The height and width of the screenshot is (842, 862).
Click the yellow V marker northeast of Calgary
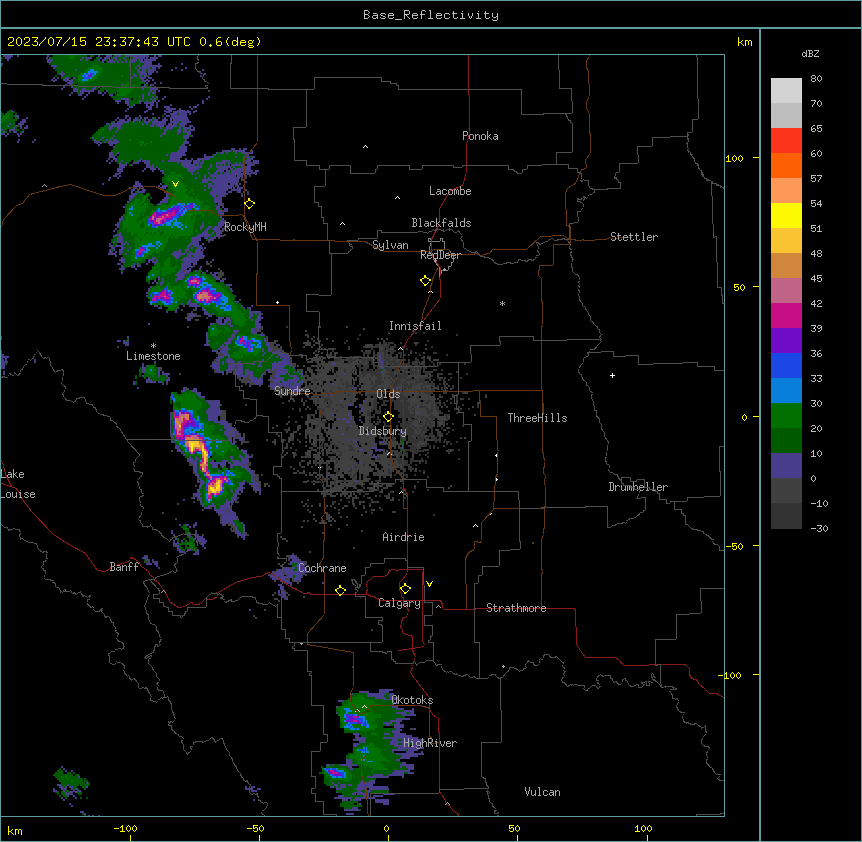[x=429, y=584]
